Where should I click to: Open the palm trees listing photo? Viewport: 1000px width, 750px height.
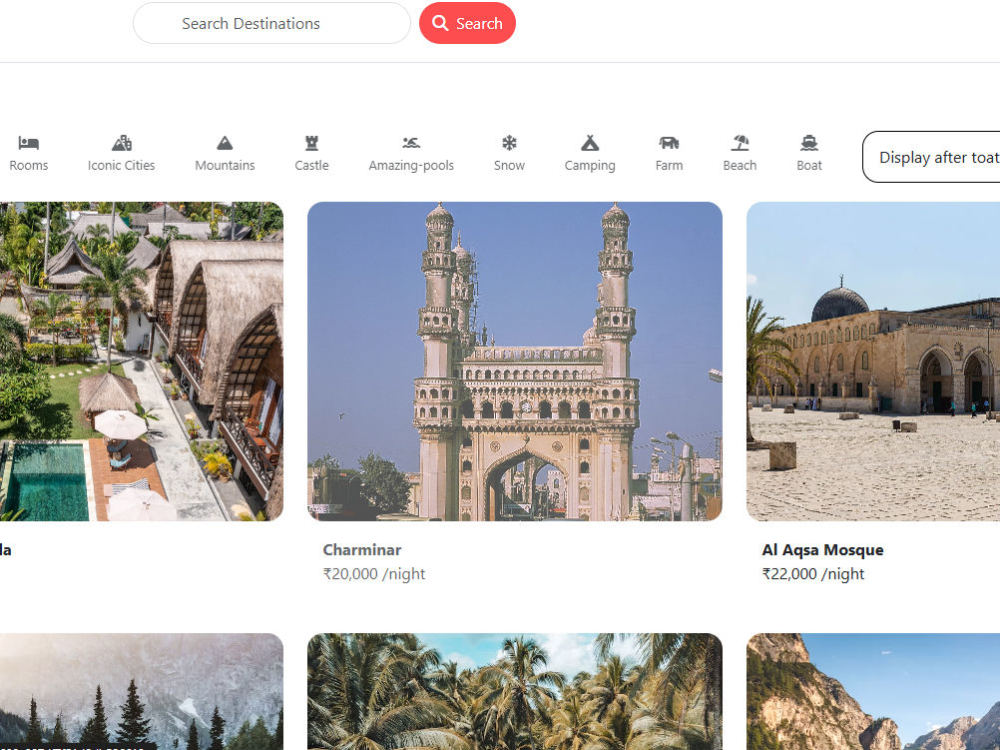click(515, 691)
